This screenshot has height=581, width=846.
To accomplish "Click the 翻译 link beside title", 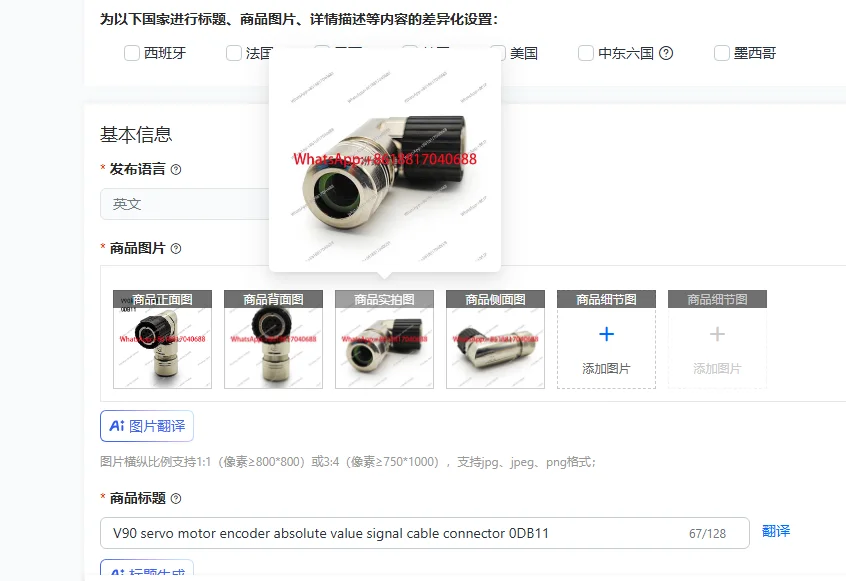I will (776, 531).
